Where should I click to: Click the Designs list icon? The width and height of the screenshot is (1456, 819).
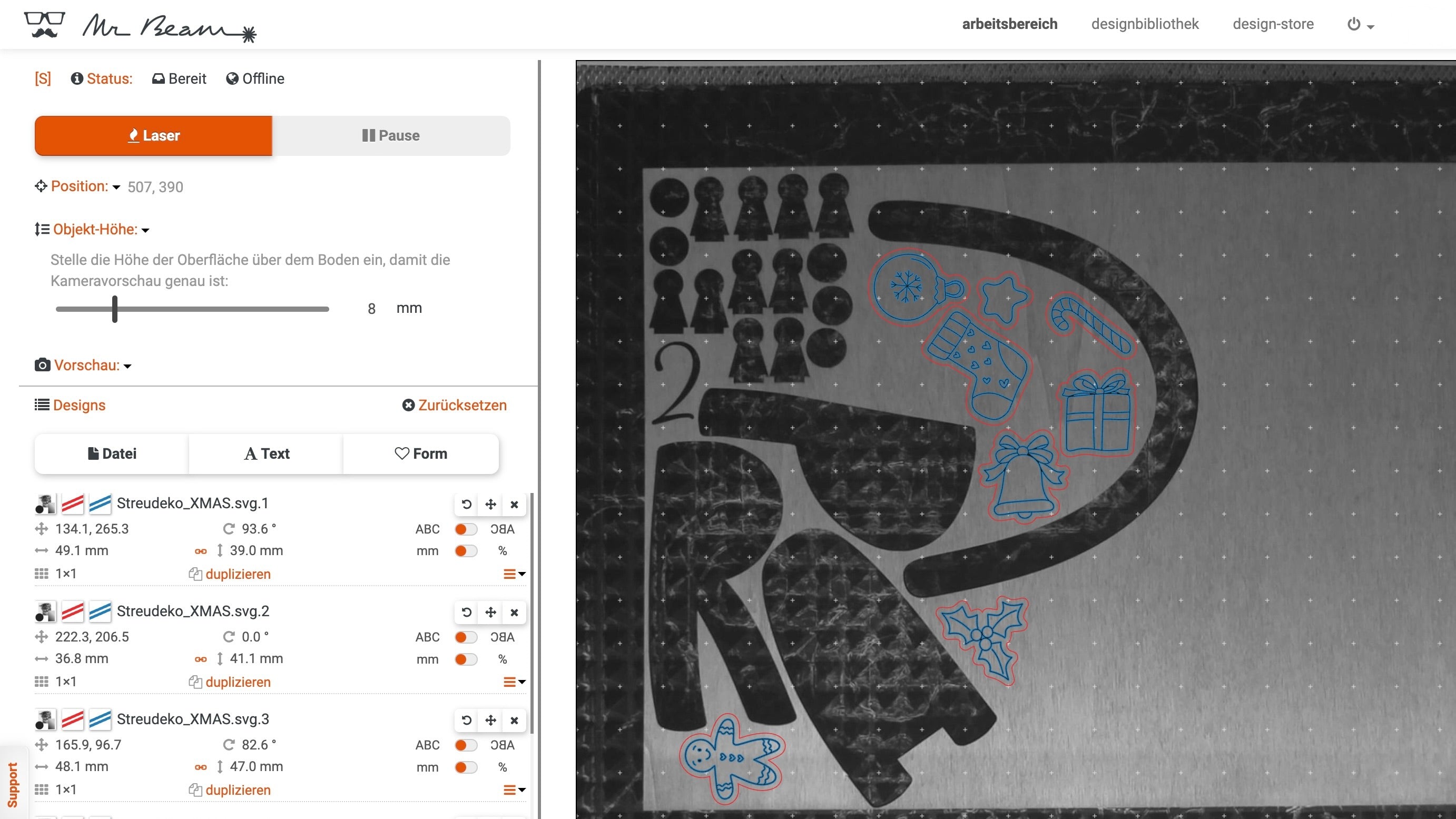point(42,405)
